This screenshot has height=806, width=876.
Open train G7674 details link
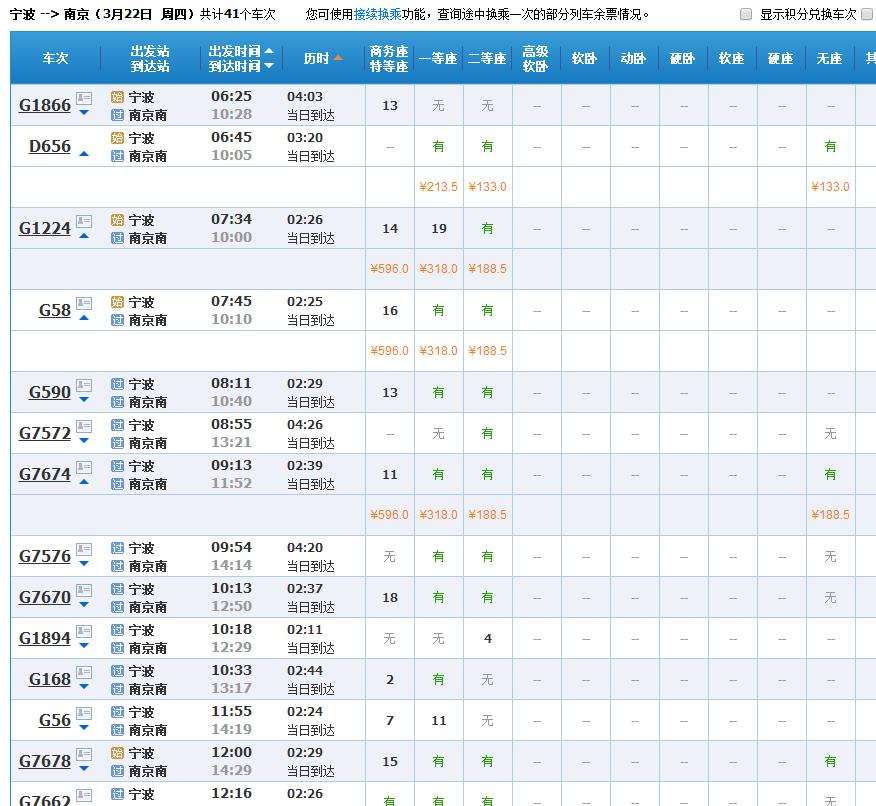point(45,474)
